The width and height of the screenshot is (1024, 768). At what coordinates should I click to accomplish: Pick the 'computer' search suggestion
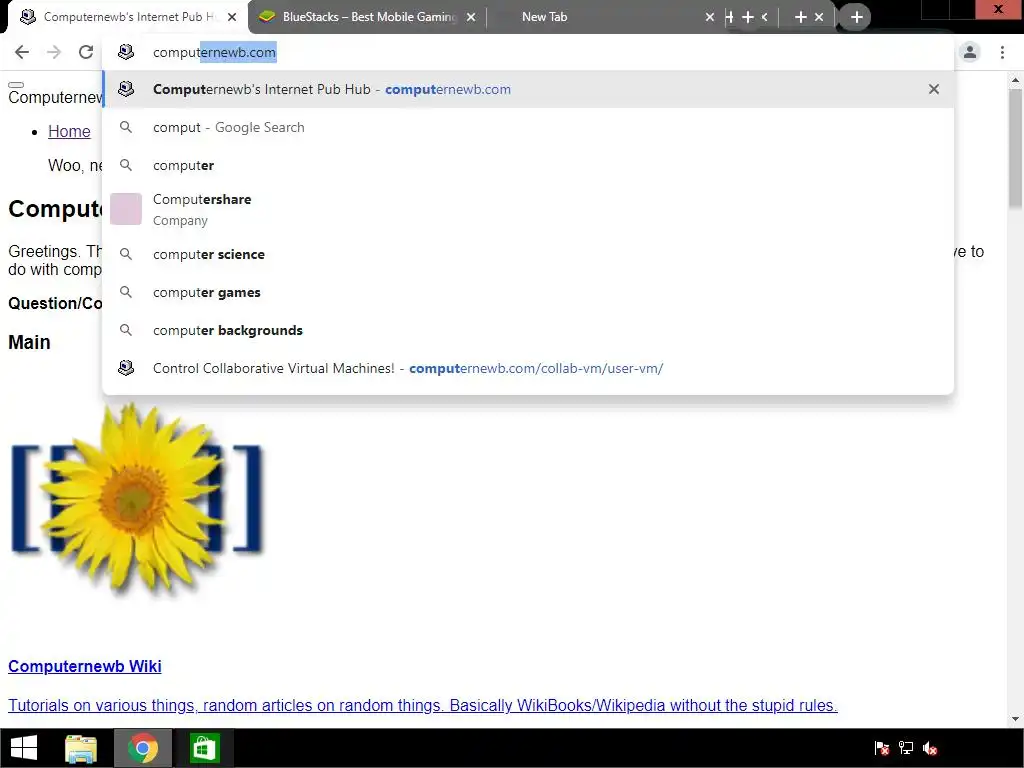coord(528,165)
